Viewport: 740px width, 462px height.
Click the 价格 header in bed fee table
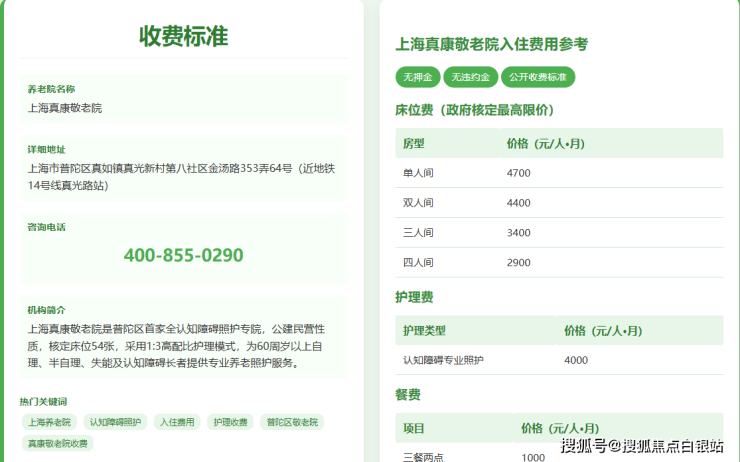point(546,143)
